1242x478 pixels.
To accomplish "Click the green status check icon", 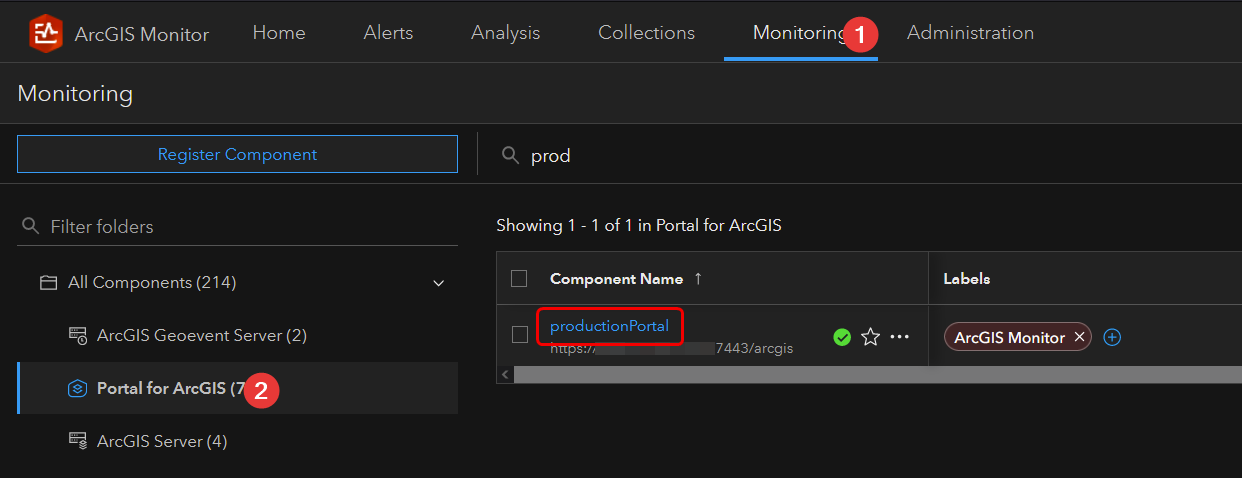I will (x=842, y=337).
